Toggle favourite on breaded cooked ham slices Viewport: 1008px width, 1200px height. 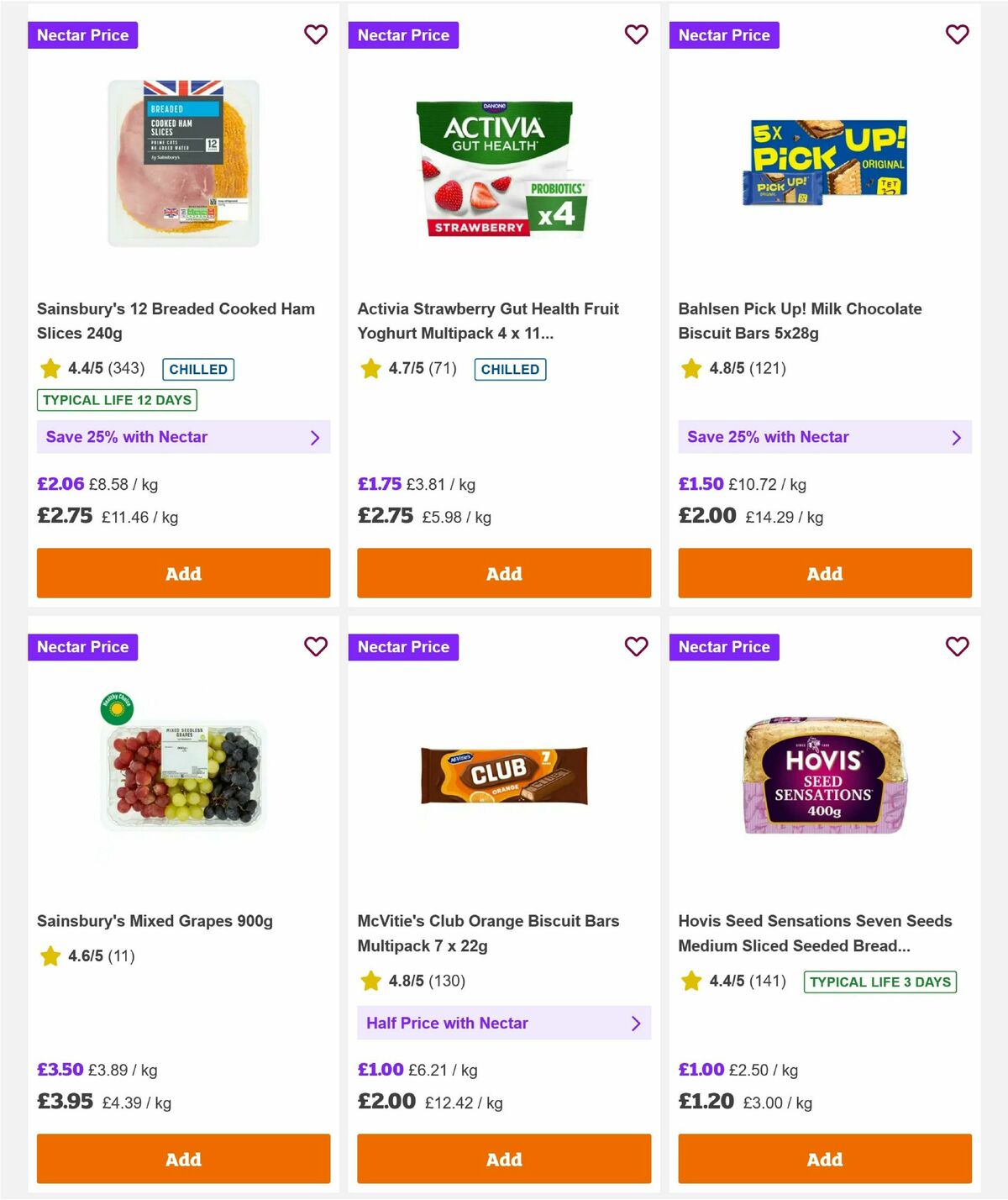click(x=316, y=34)
